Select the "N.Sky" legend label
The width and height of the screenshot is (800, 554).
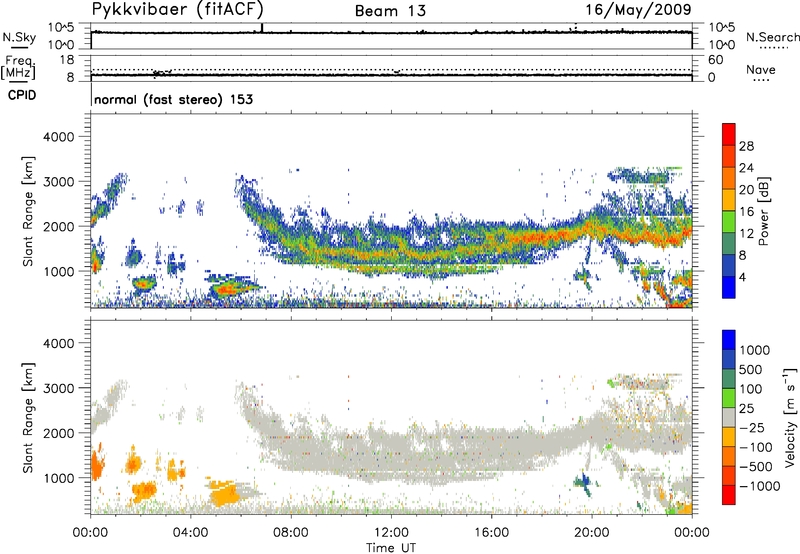click(x=19, y=37)
